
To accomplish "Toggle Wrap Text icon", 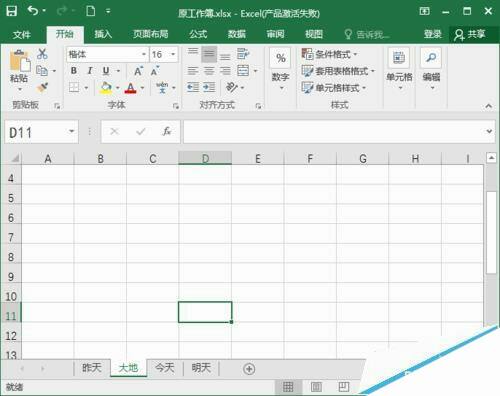I will click(243, 54).
